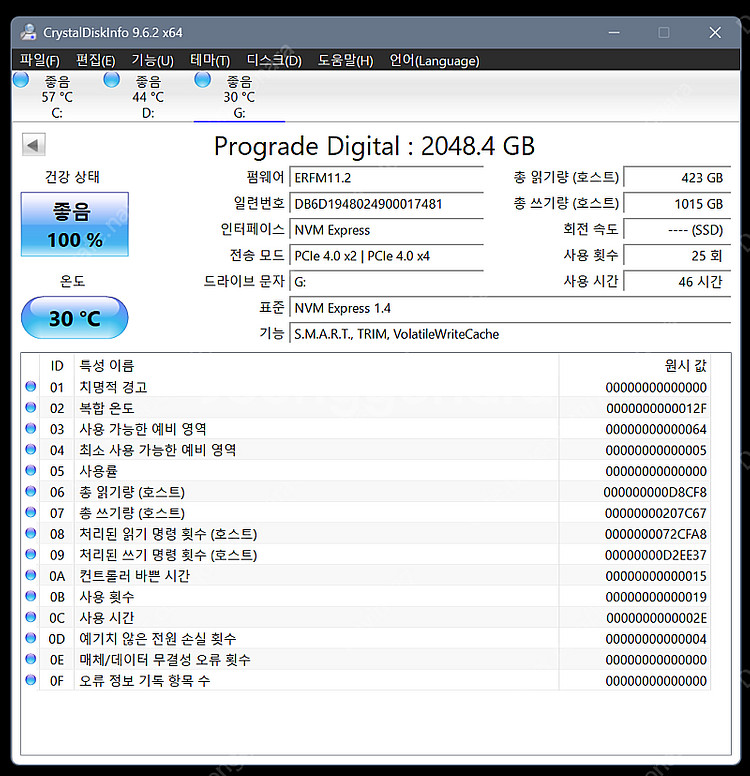This screenshot has height=776, width=750.
Task: Click the 온도 label above temperature
Action: [72, 281]
